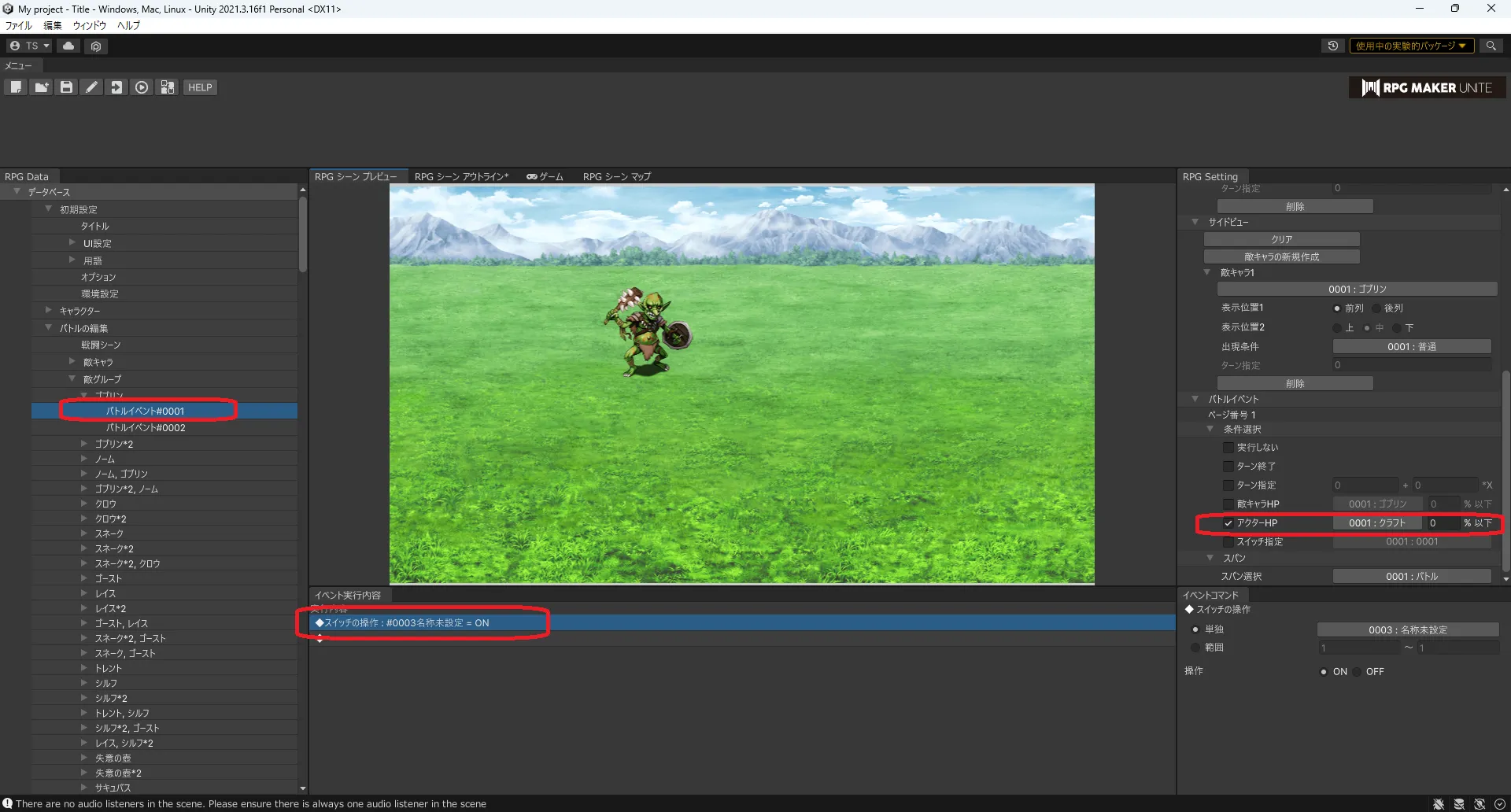The image size is (1511, 812).
Task: Choose the 単独 radio option
Action: (x=1195, y=629)
